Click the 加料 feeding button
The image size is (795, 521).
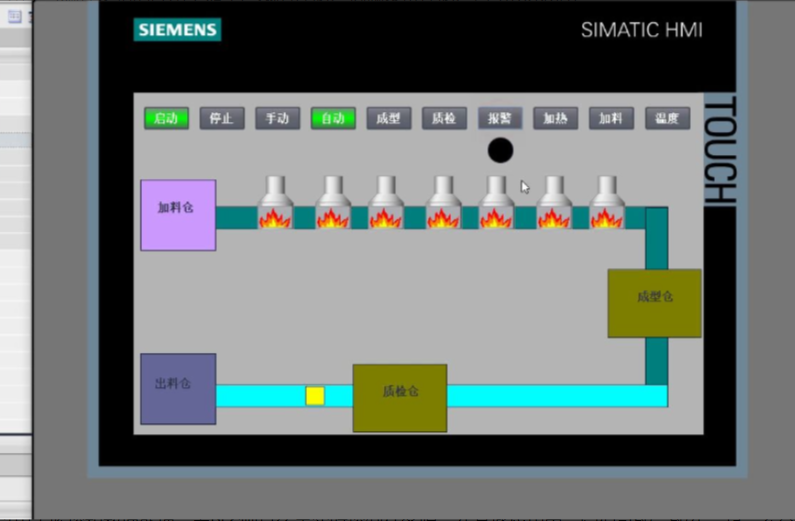point(611,118)
